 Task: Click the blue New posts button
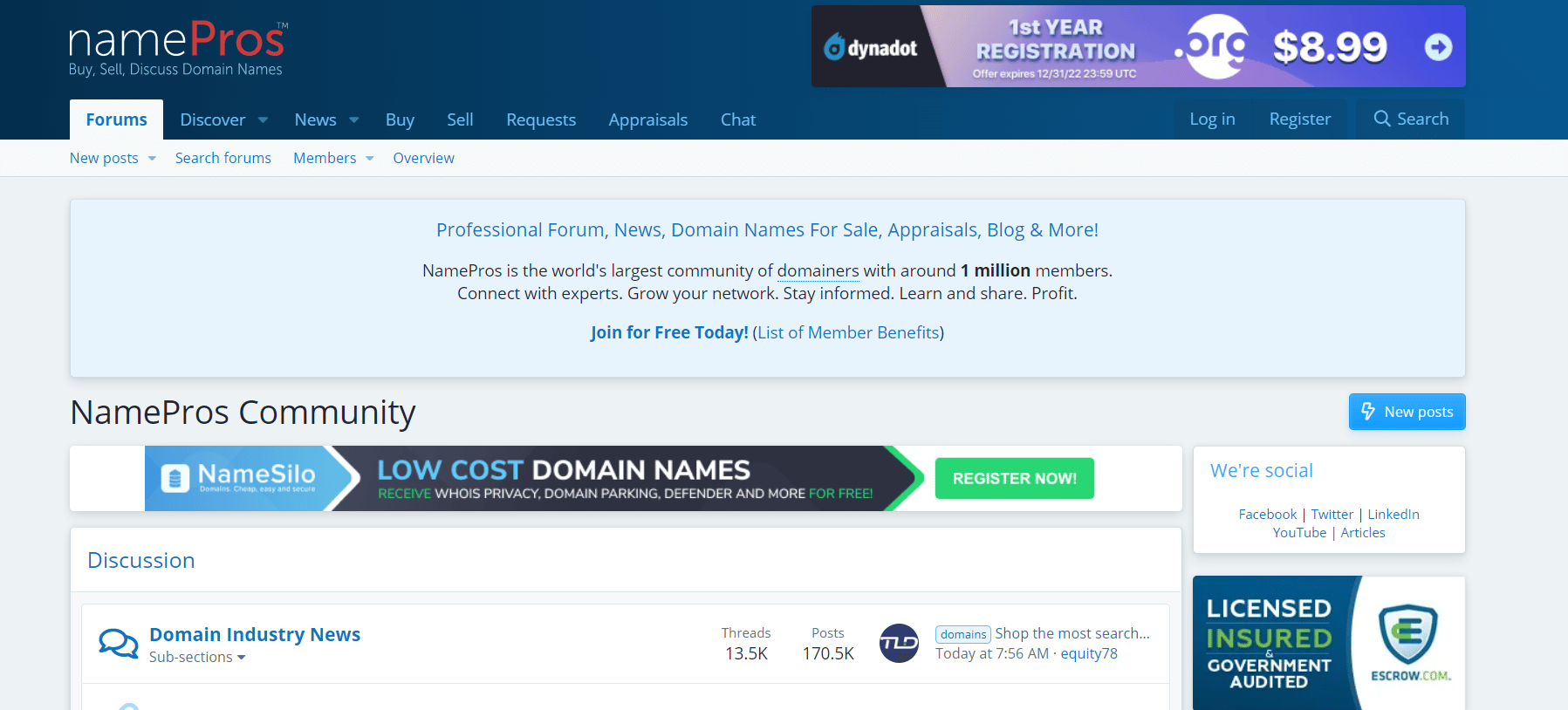click(1407, 412)
